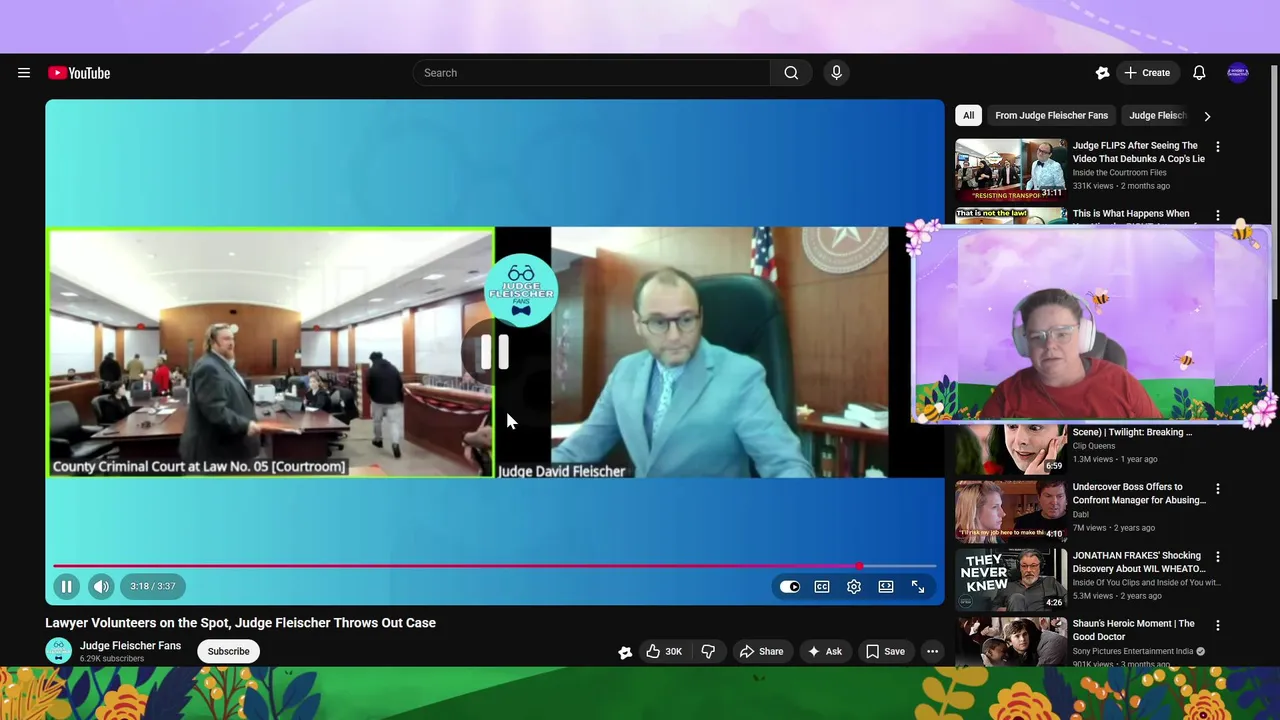Like the video with thumbs up

[664, 651]
